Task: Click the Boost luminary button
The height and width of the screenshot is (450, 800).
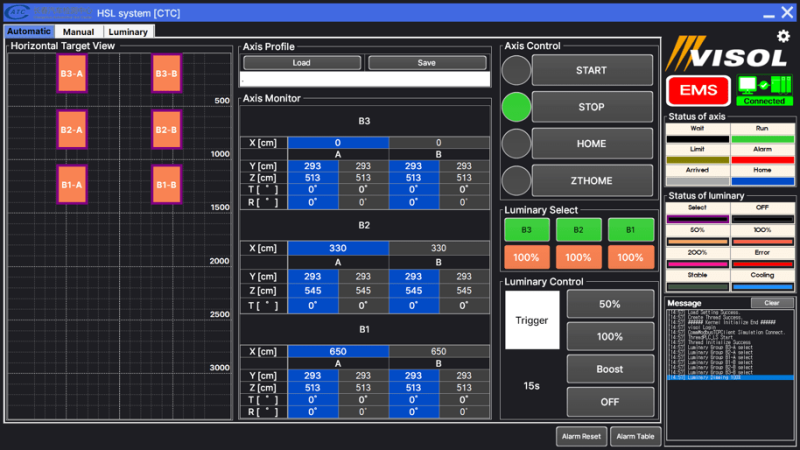Action: [610, 369]
